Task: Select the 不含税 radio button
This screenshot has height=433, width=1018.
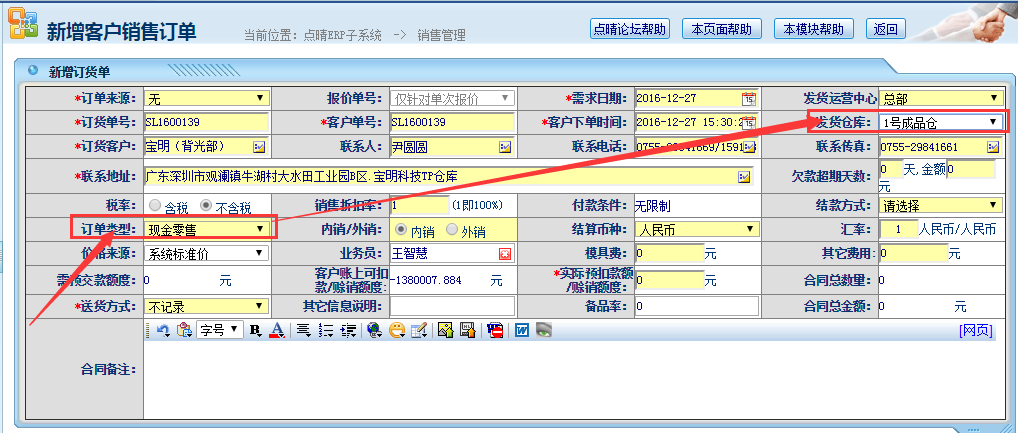Action: pyautogui.click(x=206, y=205)
